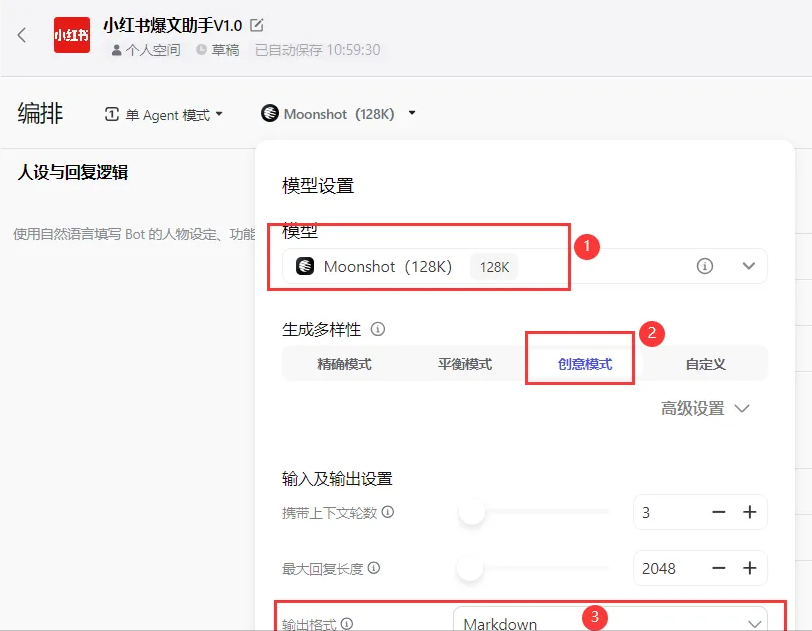Open the 单 Agent 模式 dropdown
This screenshot has width=812, height=631.
tap(164, 114)
